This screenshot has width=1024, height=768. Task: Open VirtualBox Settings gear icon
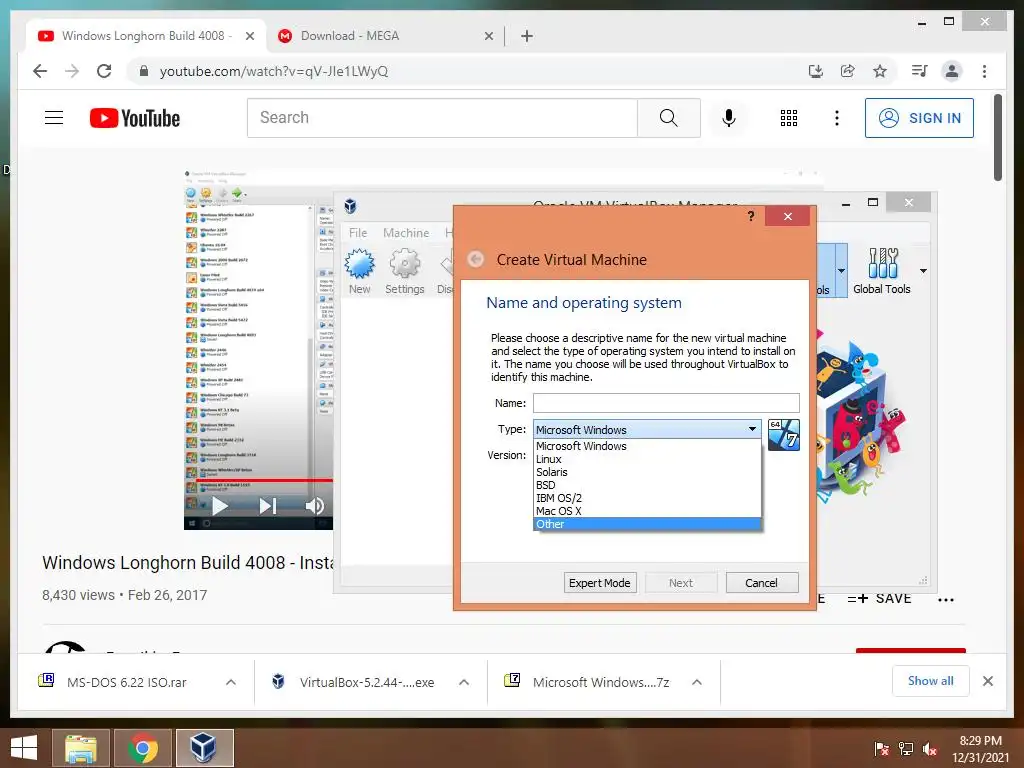pos(404,272)
